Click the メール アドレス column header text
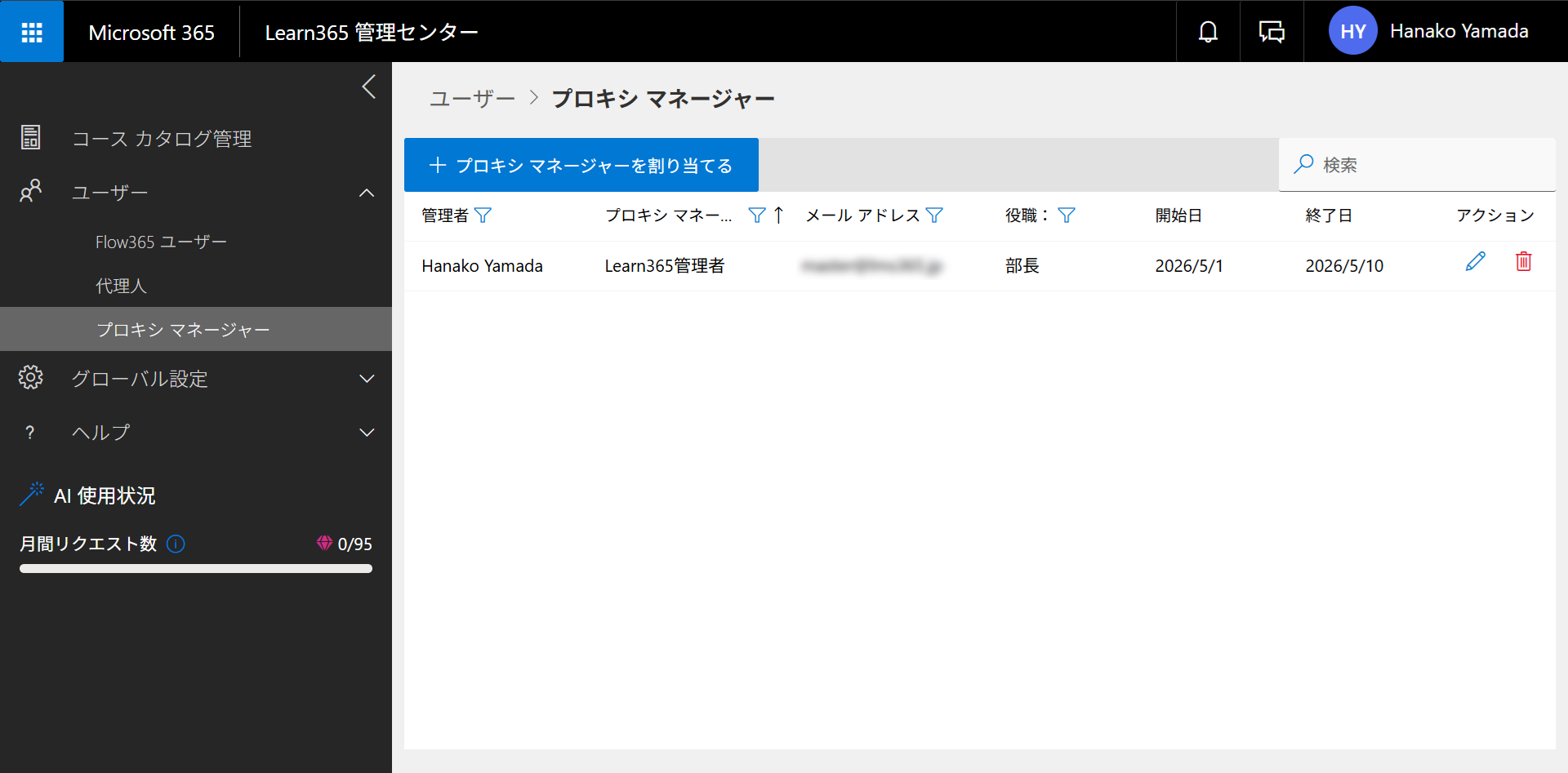 point(863,215)
